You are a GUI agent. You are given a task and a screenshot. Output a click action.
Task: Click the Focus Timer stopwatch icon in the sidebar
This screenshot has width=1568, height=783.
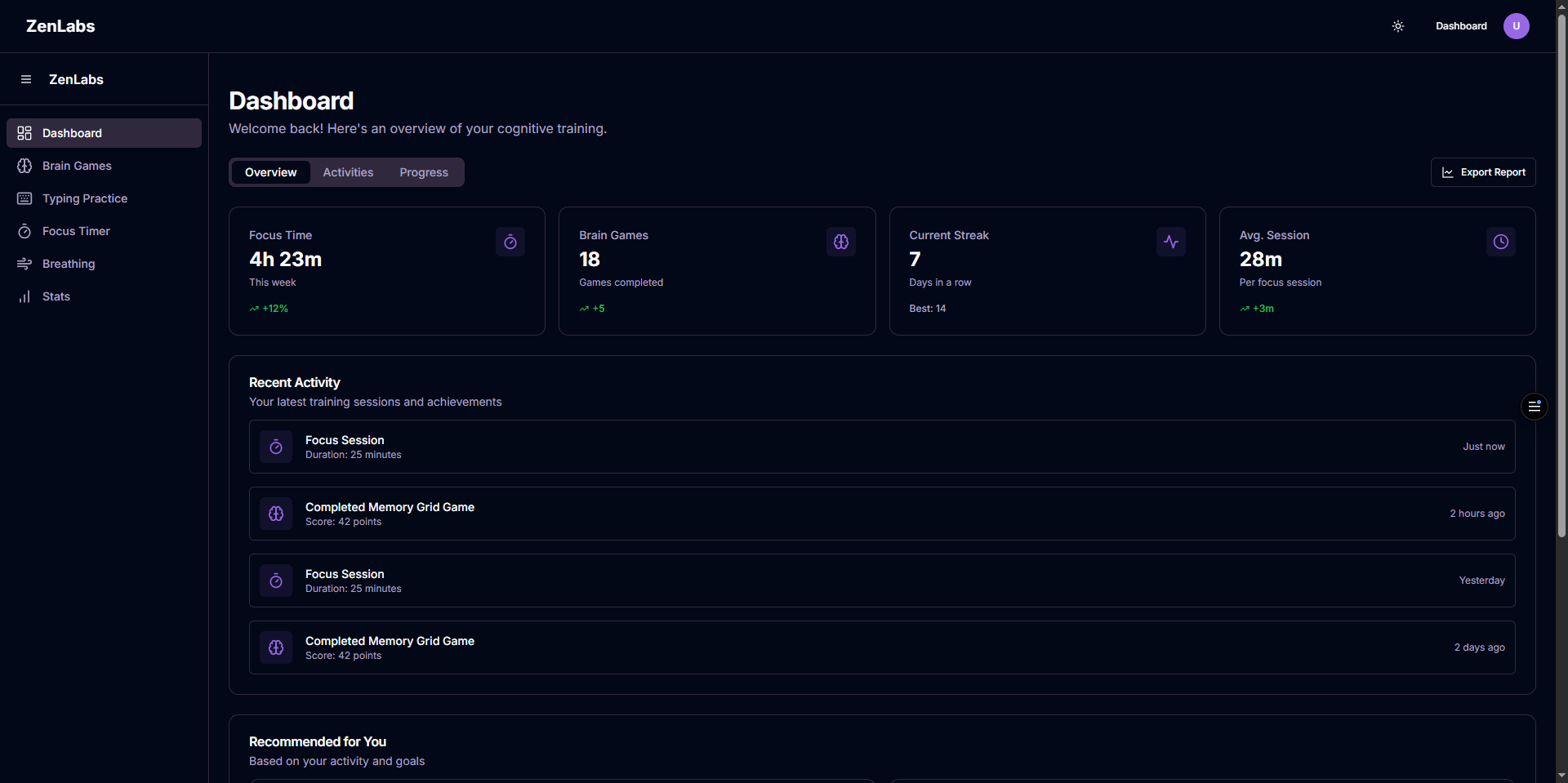24,231
